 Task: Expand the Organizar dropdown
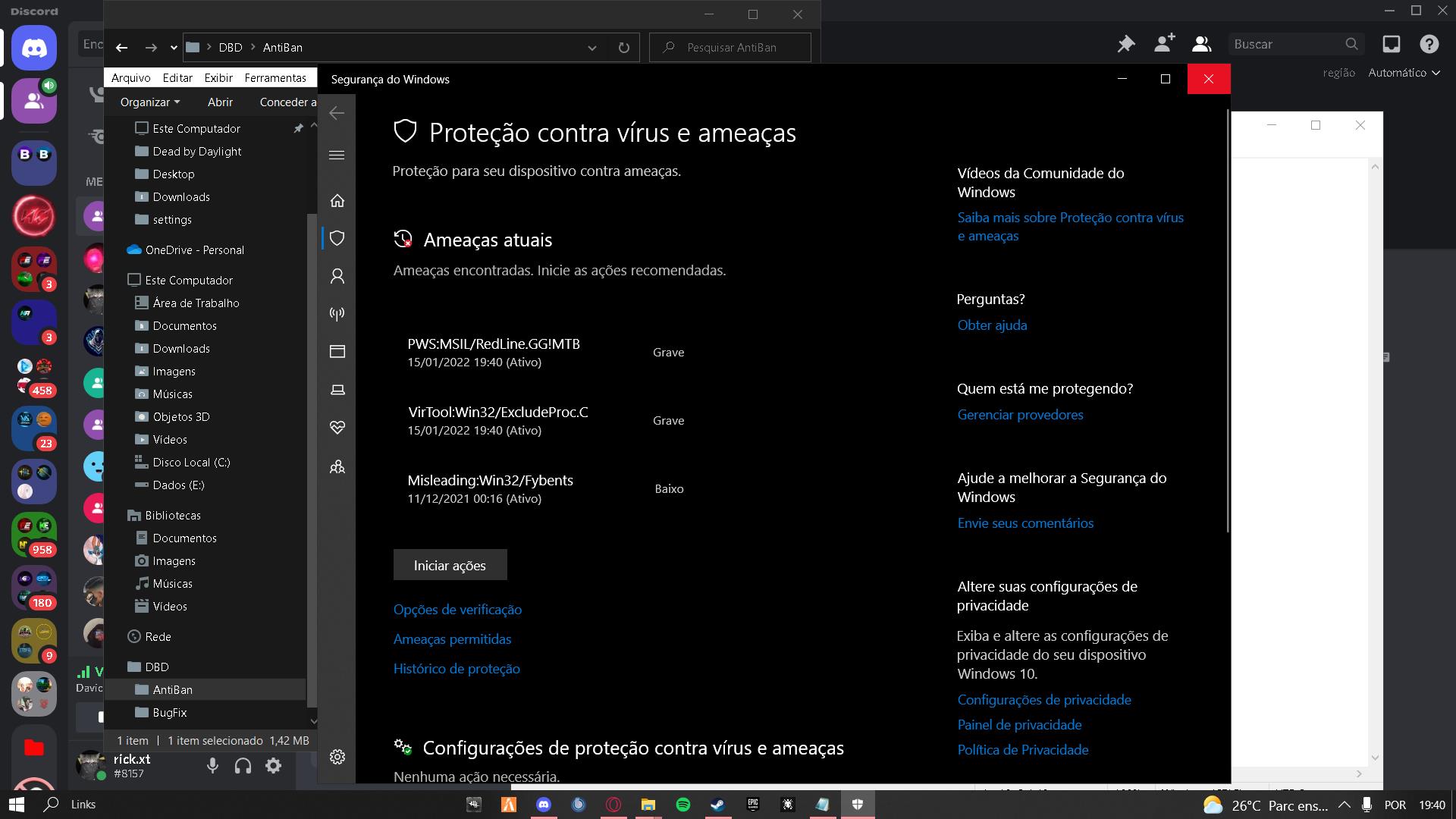tap(150, 102)
